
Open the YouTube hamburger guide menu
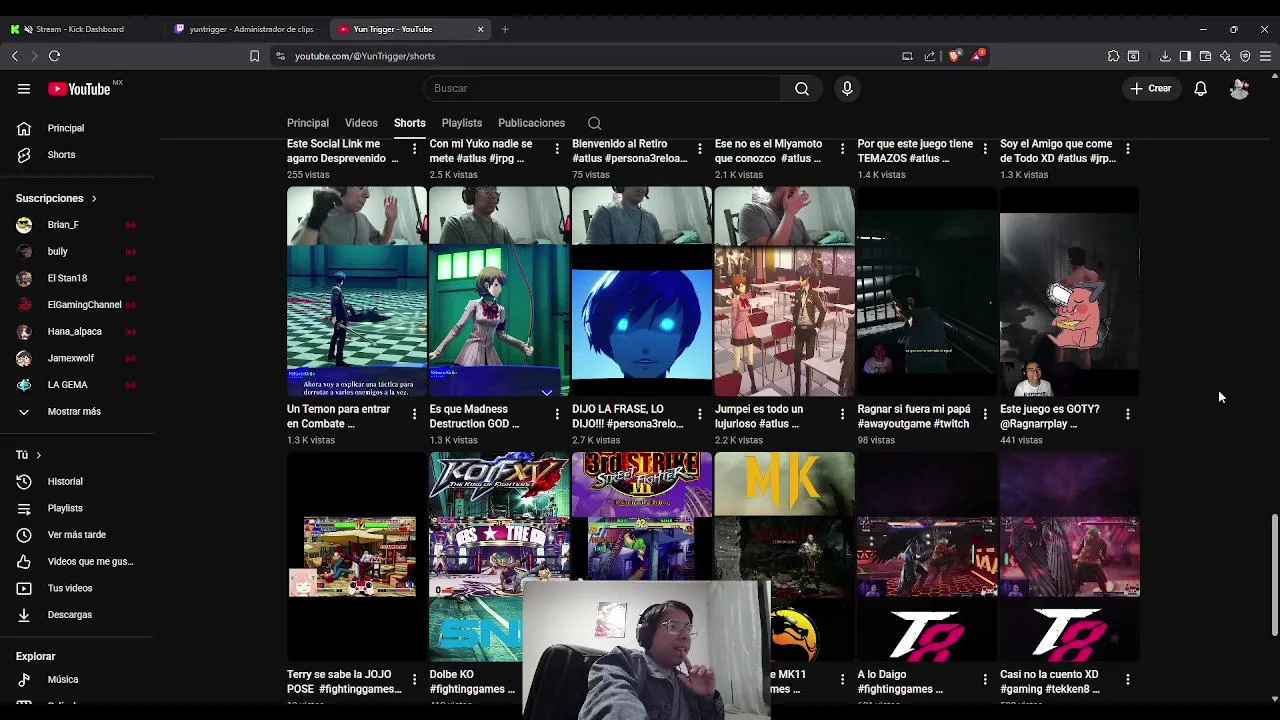24,89
